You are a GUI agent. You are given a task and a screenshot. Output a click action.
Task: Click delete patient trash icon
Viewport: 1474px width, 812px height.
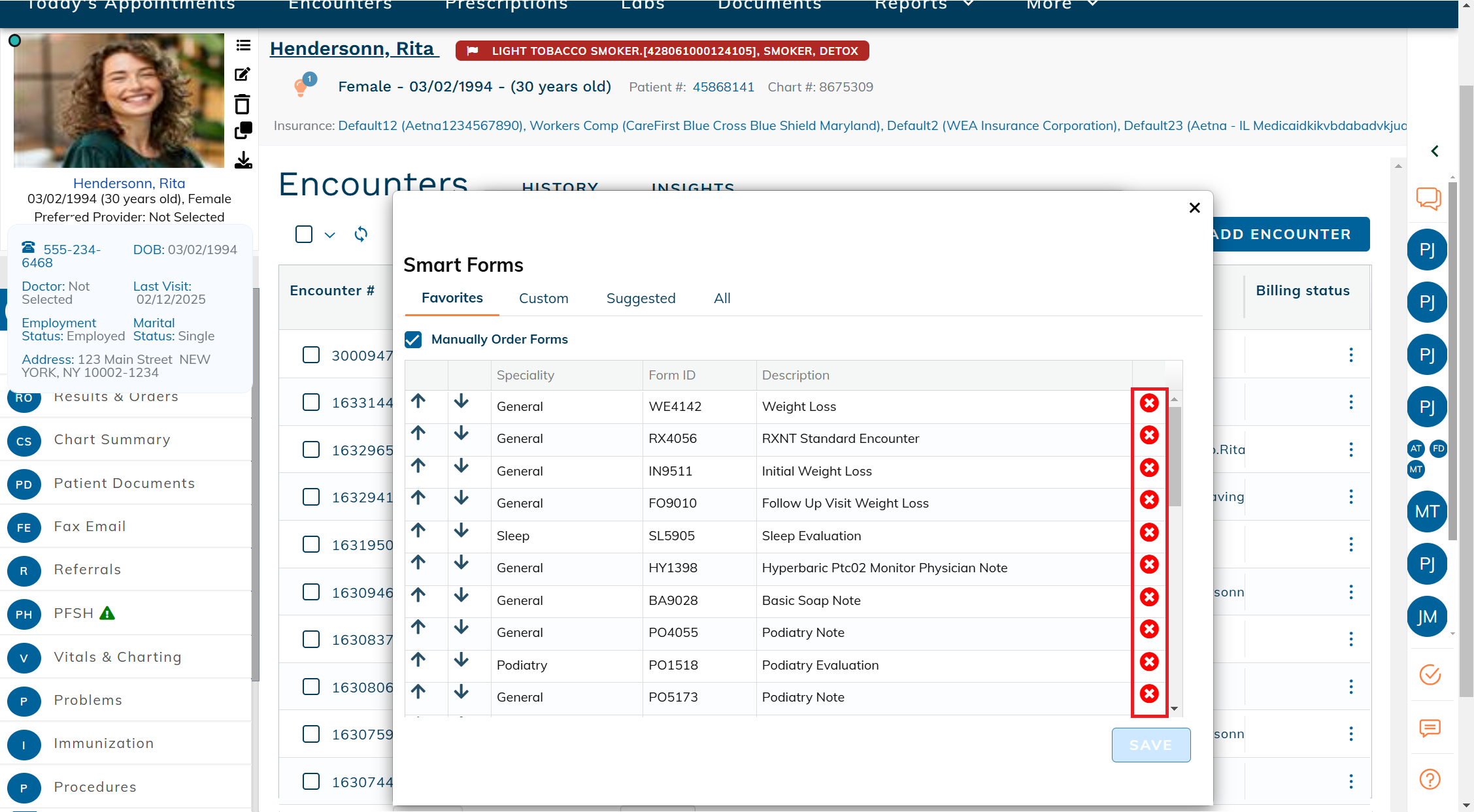(x=243, y=104)
